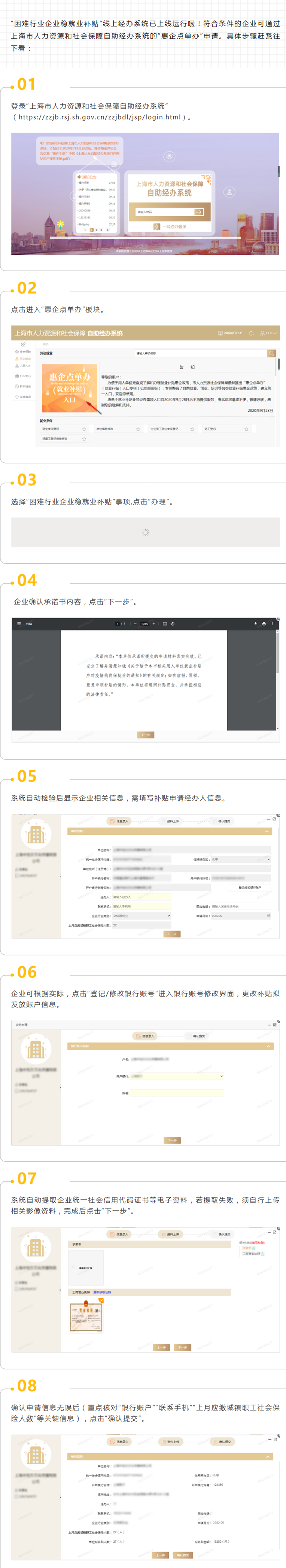The image size is (286, 1568).
Task: Click 上一步 in step 07
Action: [x=161, y=1347]
